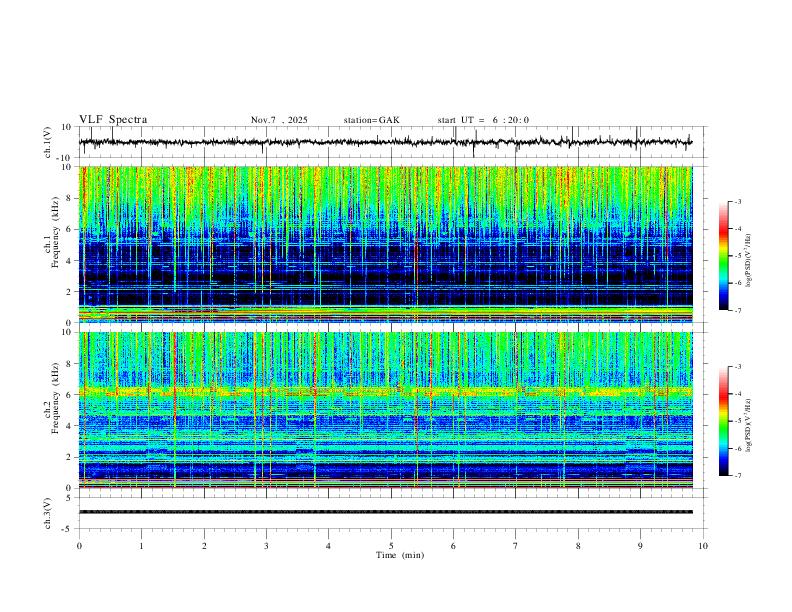Select the date text "Nov.7 , 2025"
This screenshot has width=792, height=612.
click(279, 120)
